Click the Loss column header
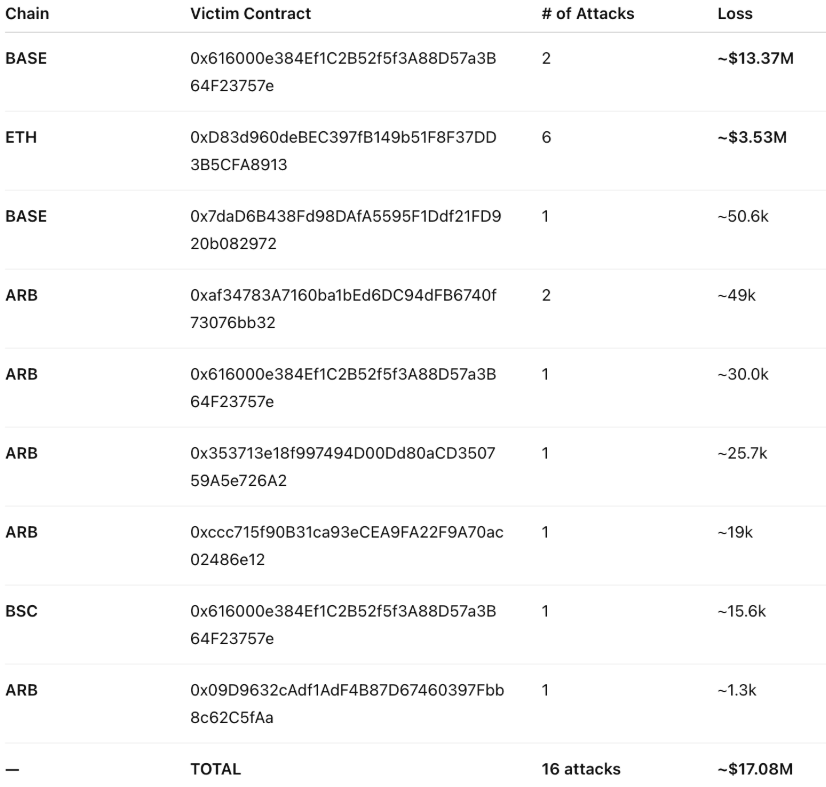Image resolution: width=826 pixels, height=787 pixels. 735,14
